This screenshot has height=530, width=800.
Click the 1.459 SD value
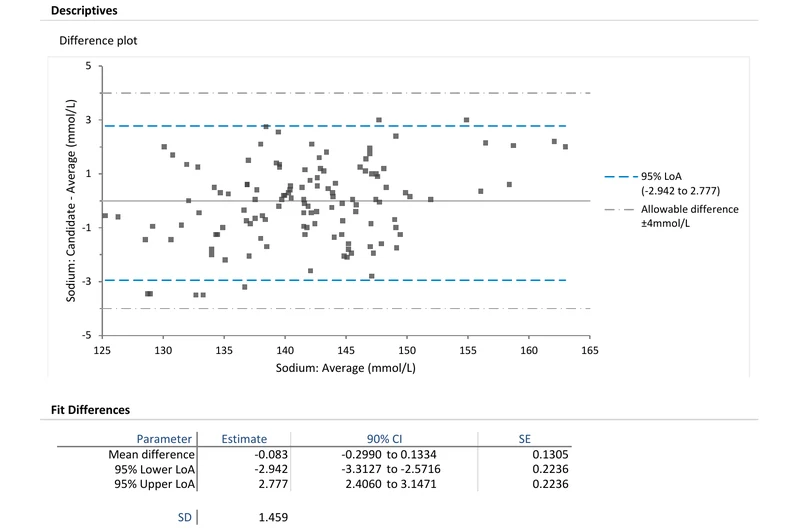273,517
